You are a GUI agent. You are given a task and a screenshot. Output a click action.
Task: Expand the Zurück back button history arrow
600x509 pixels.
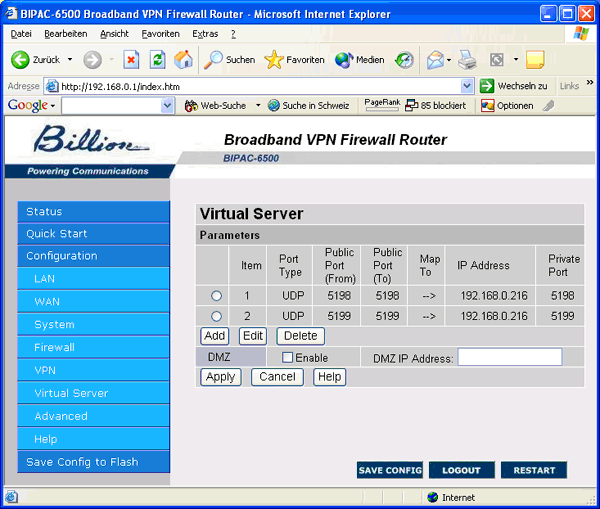(x=68, y=60)
